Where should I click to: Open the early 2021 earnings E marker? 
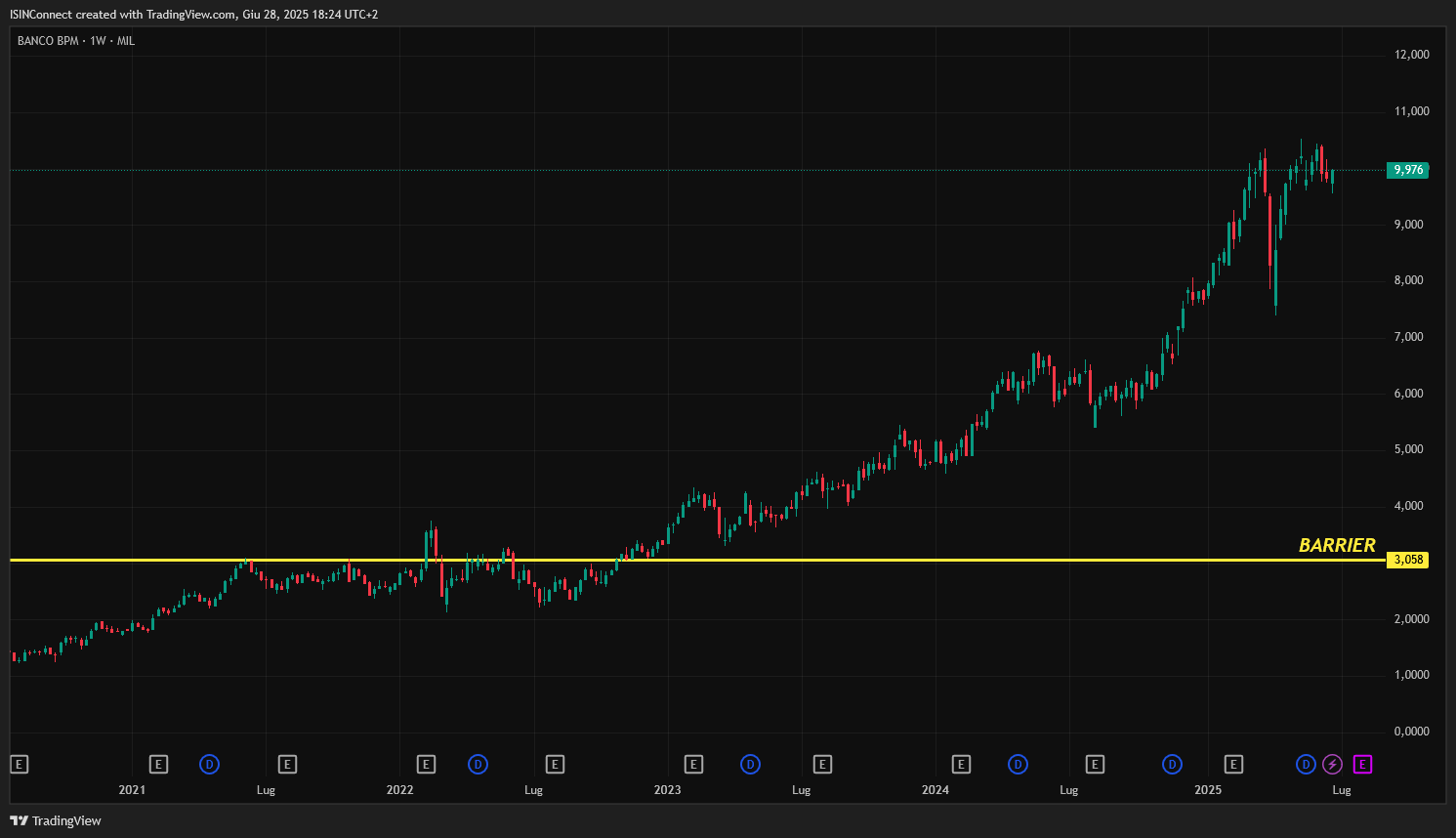coord(158,765)
